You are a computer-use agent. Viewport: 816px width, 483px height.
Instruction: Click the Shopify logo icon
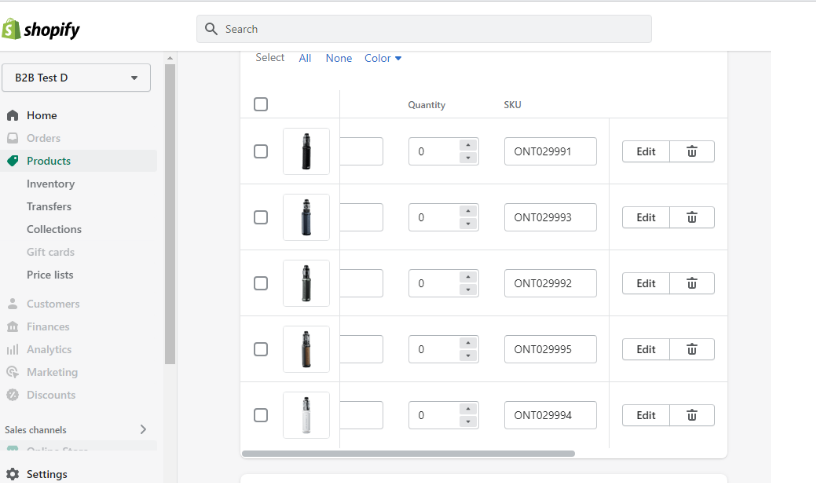pyautogui.click(x=12, y=29)
